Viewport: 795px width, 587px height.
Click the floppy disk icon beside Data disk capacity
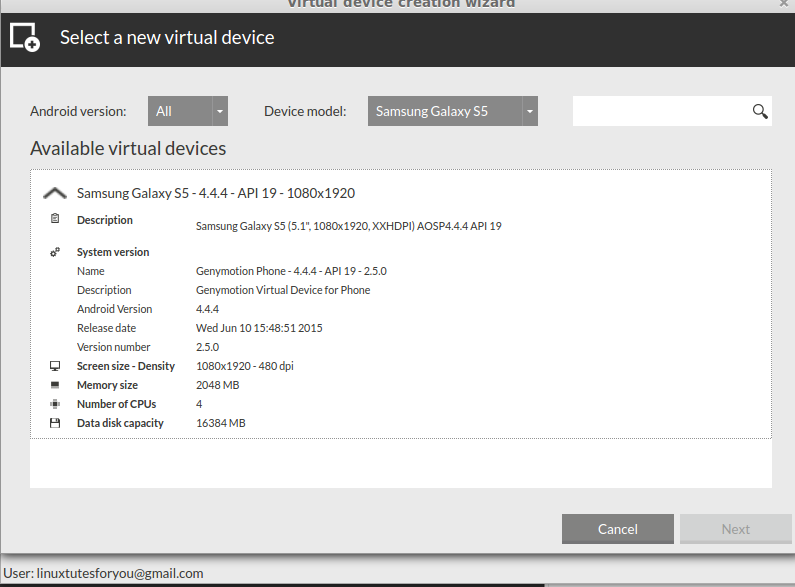(x=55, y=423)
